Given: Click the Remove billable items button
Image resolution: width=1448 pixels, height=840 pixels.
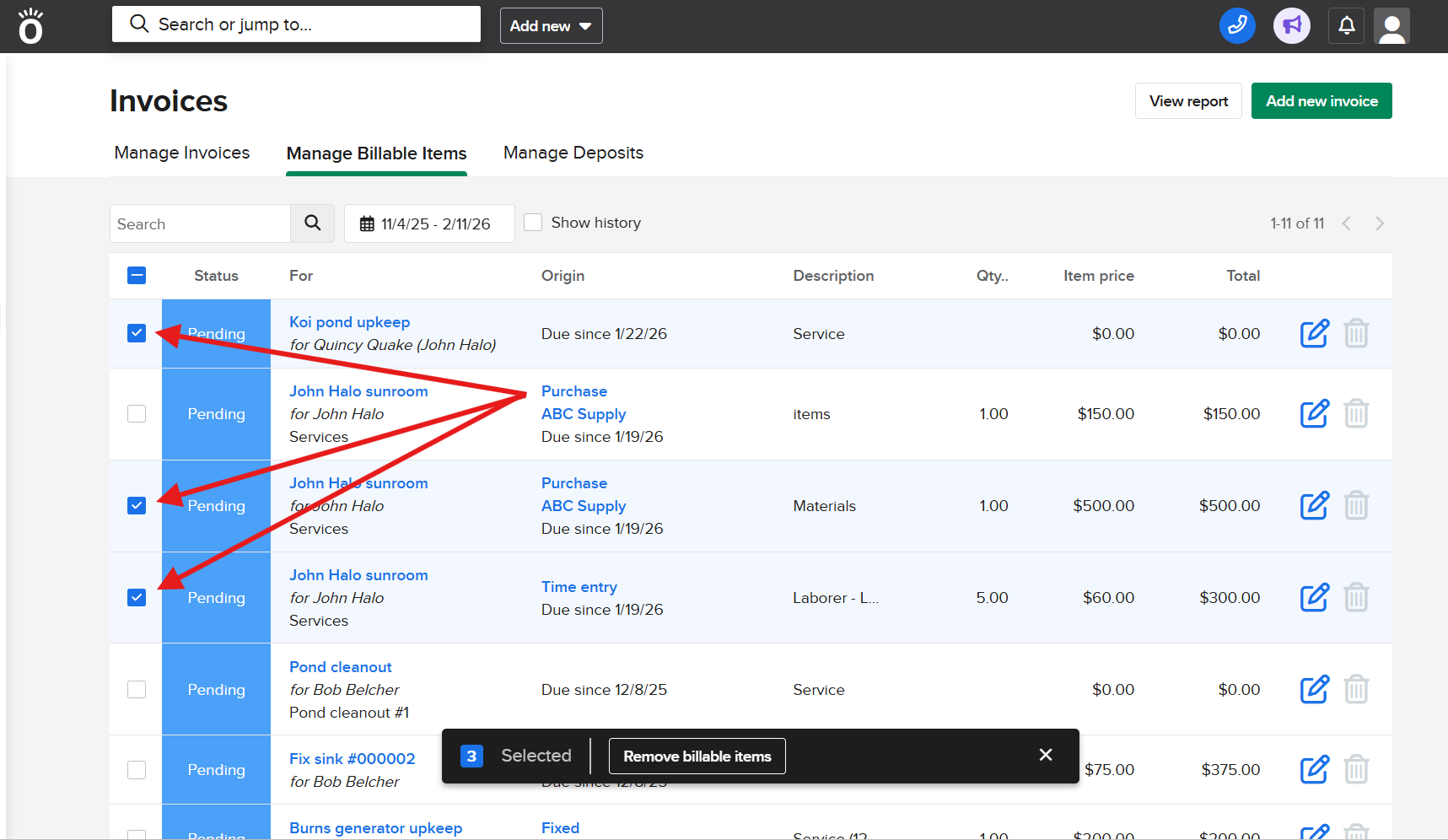Looking at the screenshot, I should pos(697,757).
